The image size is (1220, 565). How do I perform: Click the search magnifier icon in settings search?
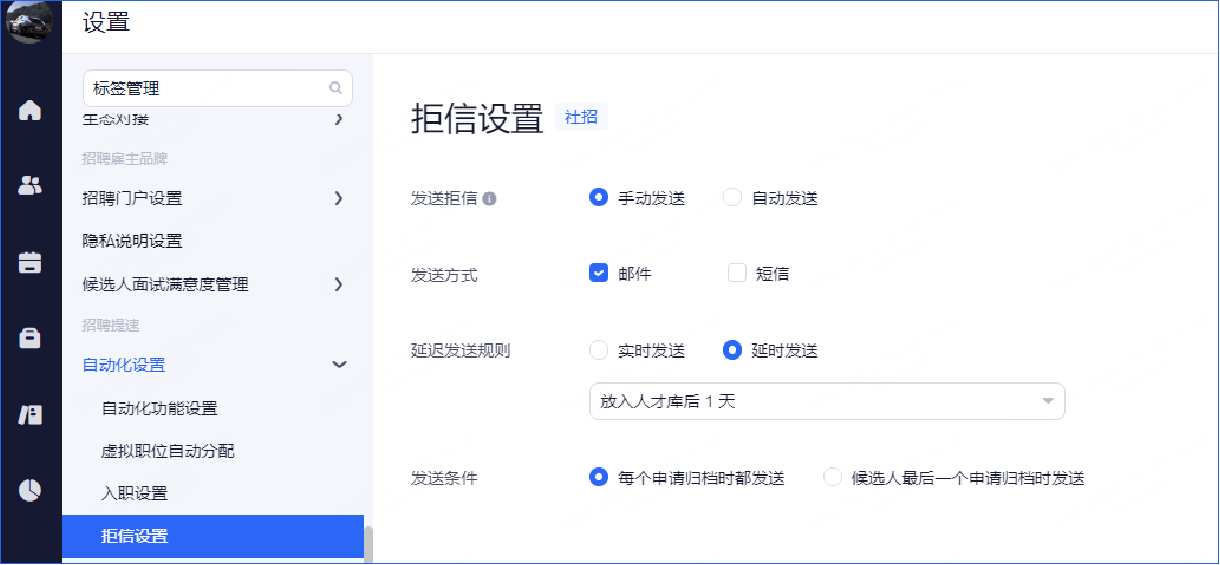pyautogui.click(x=335, y=88)
